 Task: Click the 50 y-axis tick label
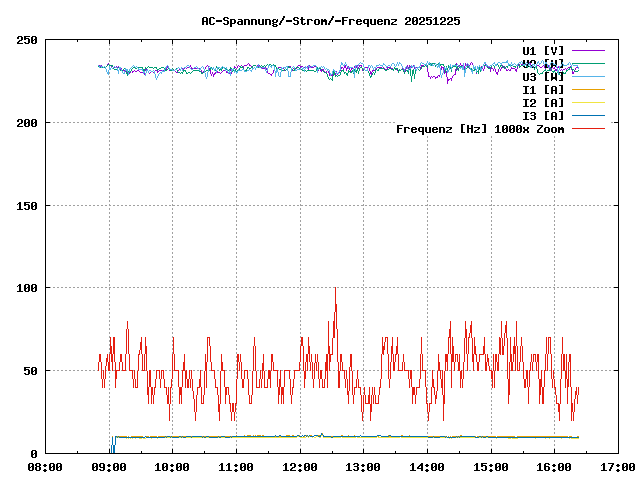[x=31, y=371]
